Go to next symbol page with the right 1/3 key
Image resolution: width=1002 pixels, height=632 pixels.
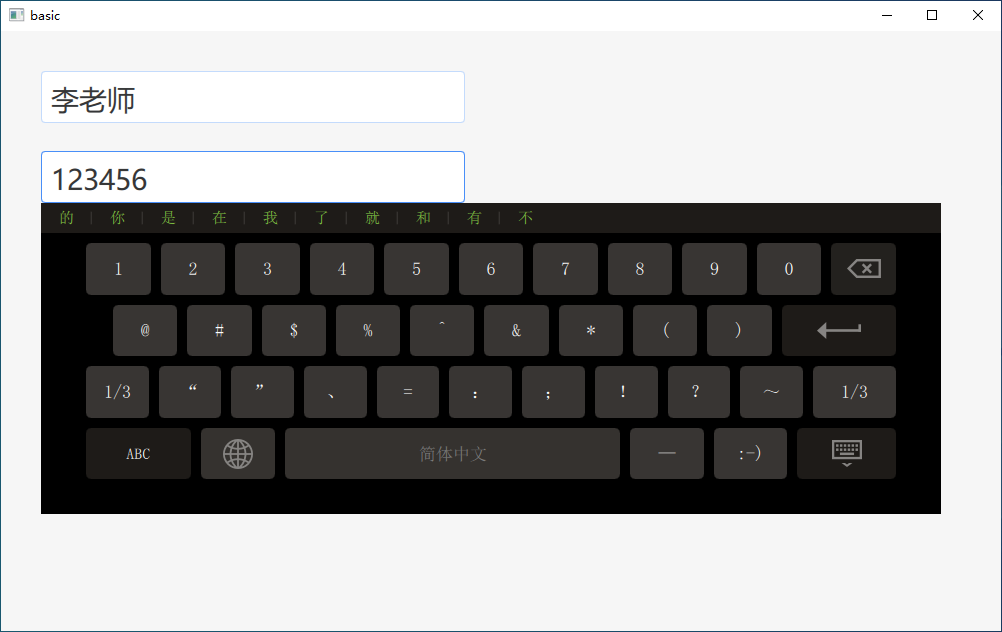pos(854,392)
